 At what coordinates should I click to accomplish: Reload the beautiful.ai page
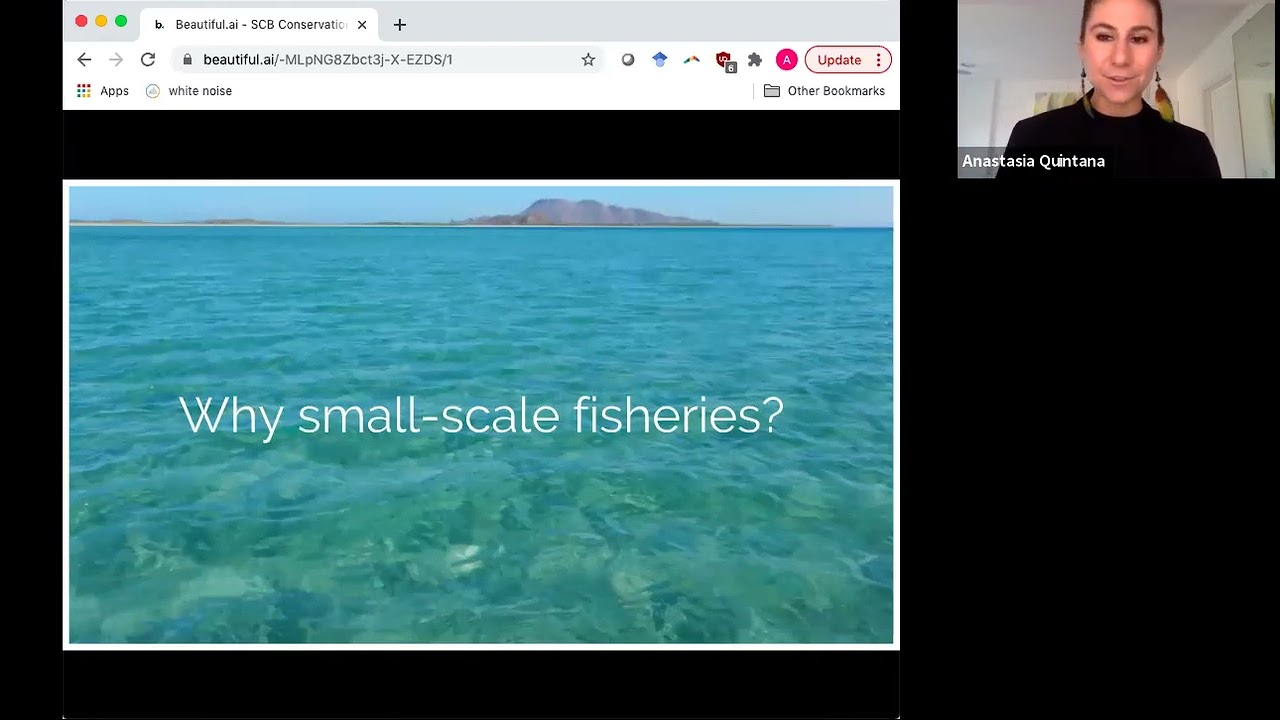148,60
